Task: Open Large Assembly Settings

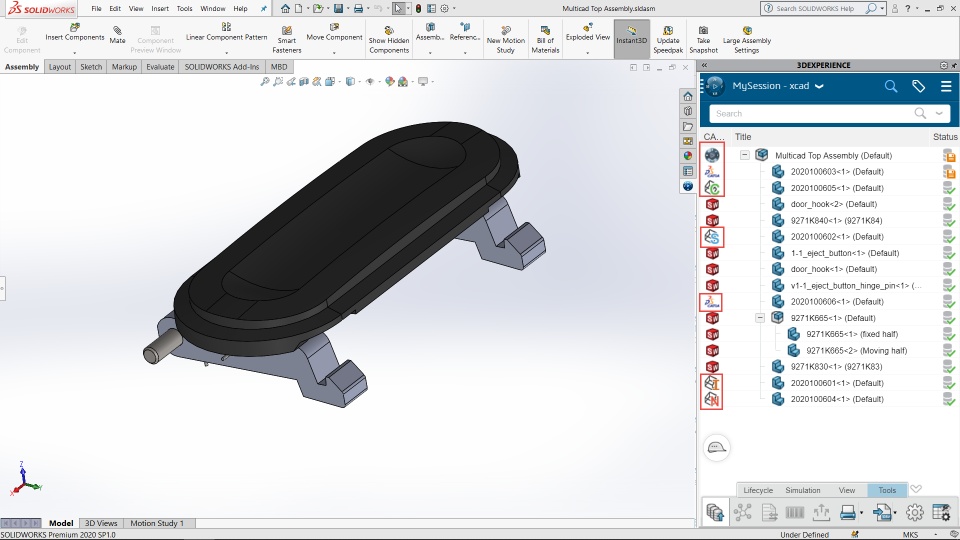Action: pos(747,40)
